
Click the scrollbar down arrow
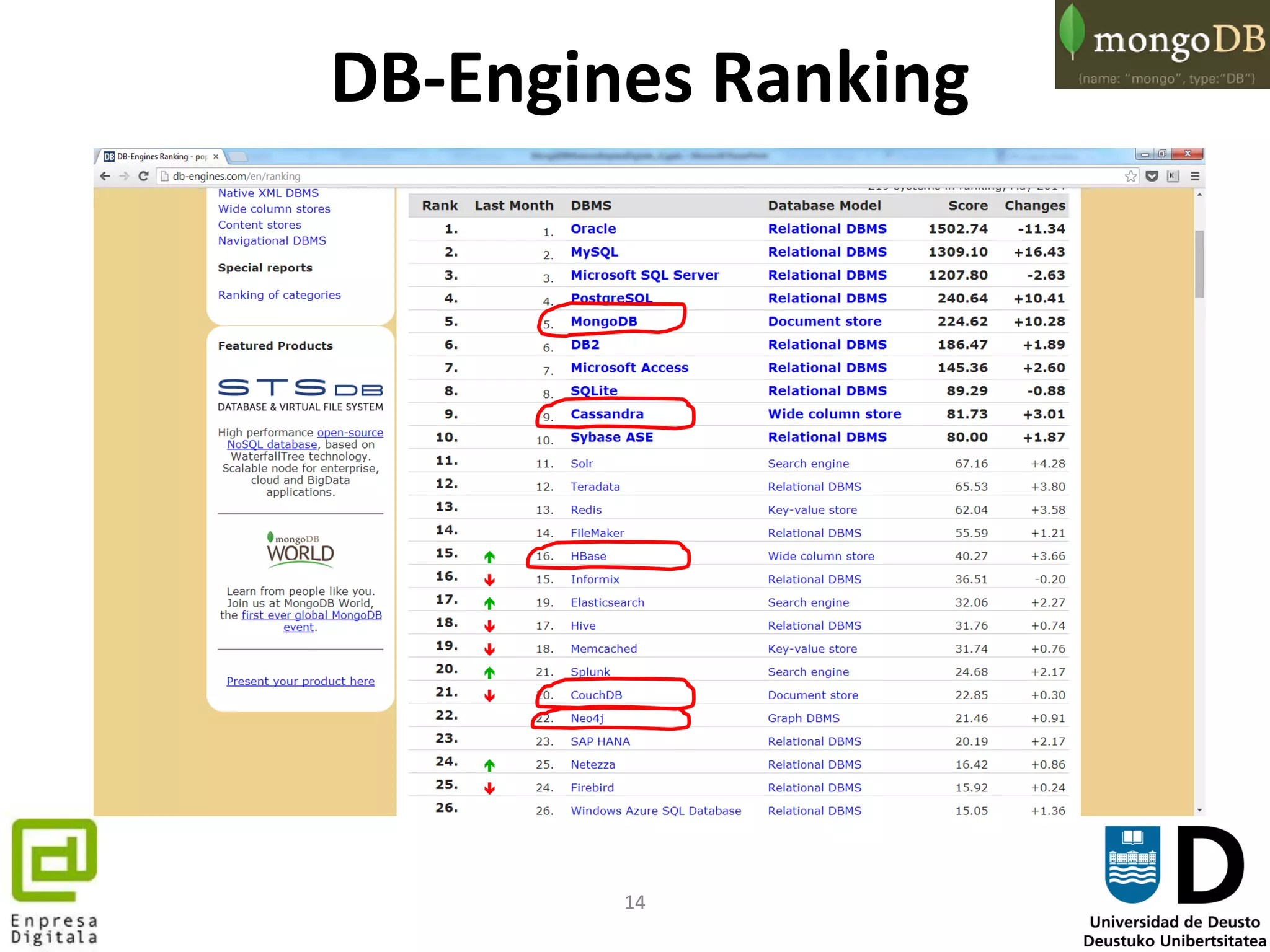(x=1199, y=809)
